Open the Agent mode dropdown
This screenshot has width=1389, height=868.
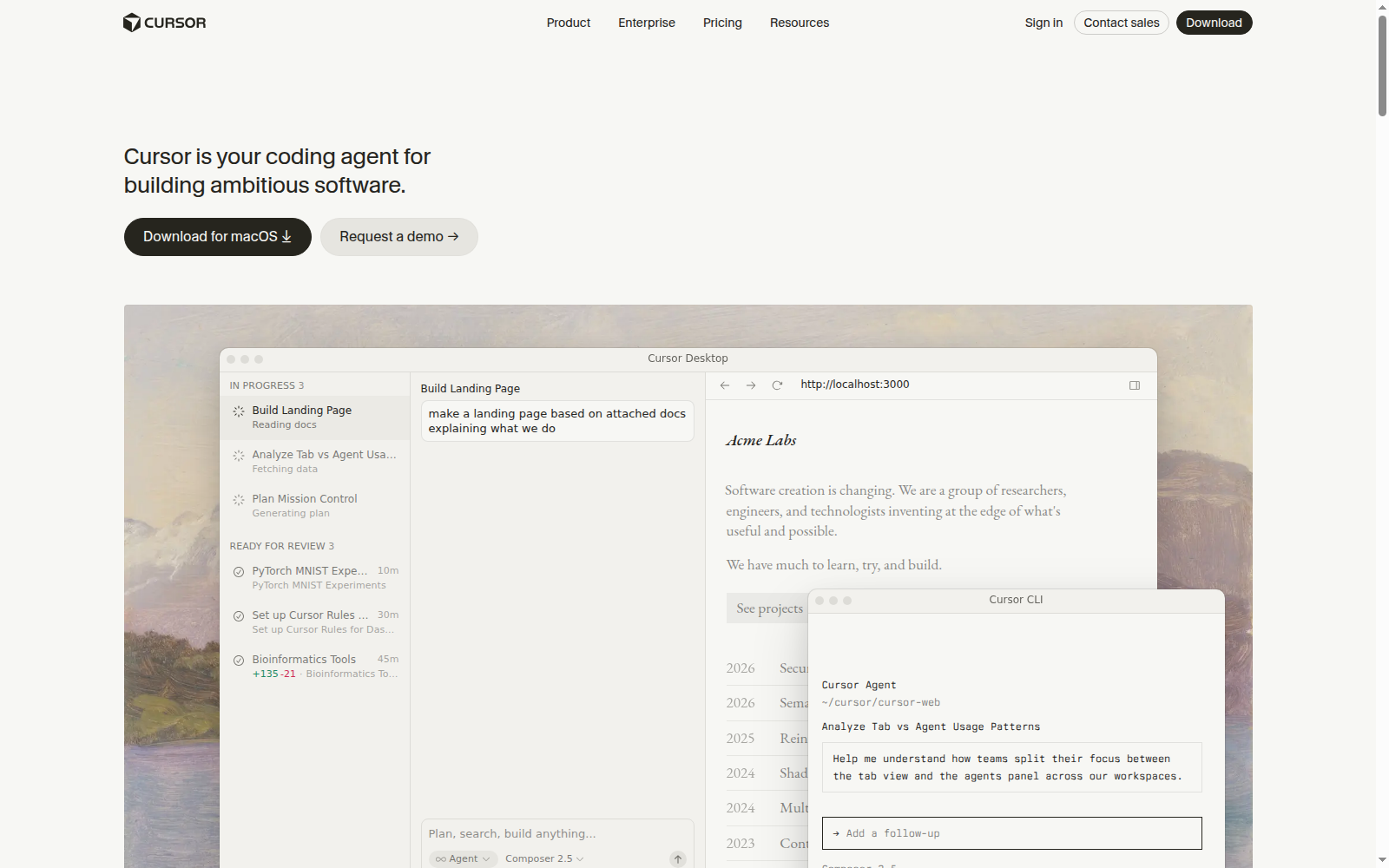463,858
